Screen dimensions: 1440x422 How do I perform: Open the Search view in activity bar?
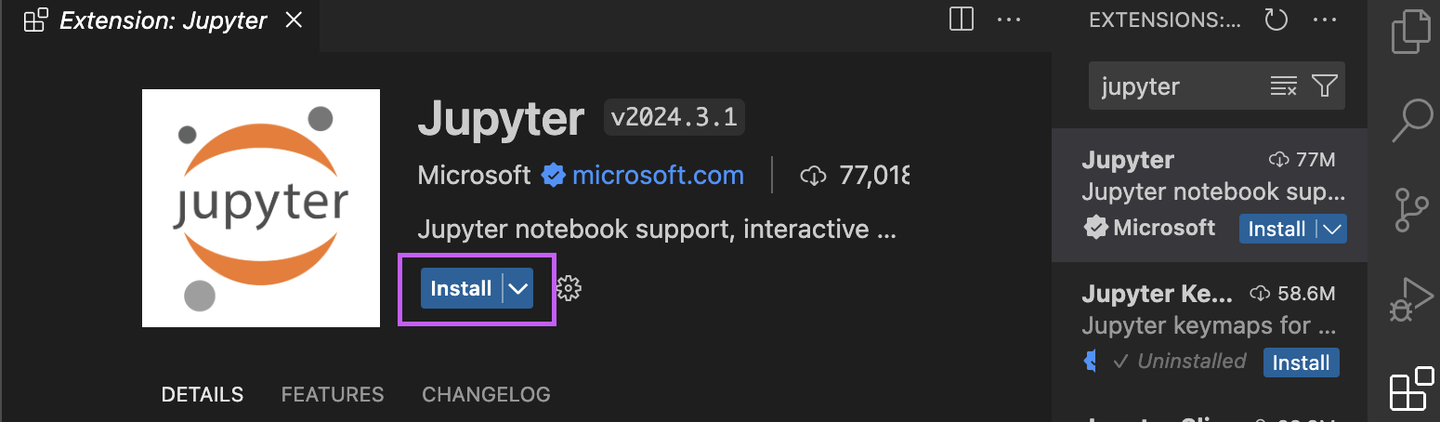[1412, 119]
